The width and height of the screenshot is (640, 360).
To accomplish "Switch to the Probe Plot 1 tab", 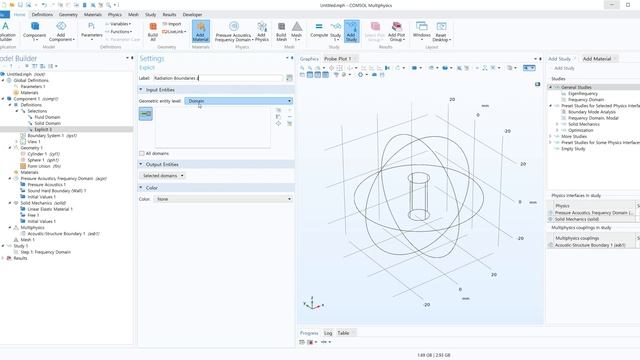I will click(x=338, y=59).
